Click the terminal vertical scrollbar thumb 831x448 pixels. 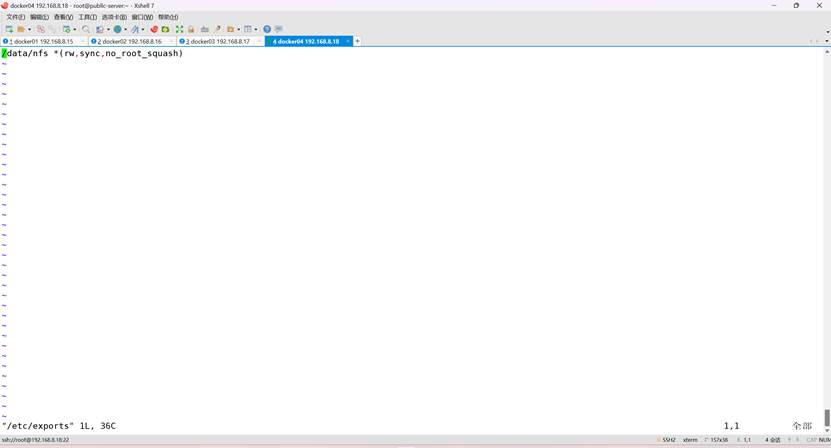[x=827, y=417]
